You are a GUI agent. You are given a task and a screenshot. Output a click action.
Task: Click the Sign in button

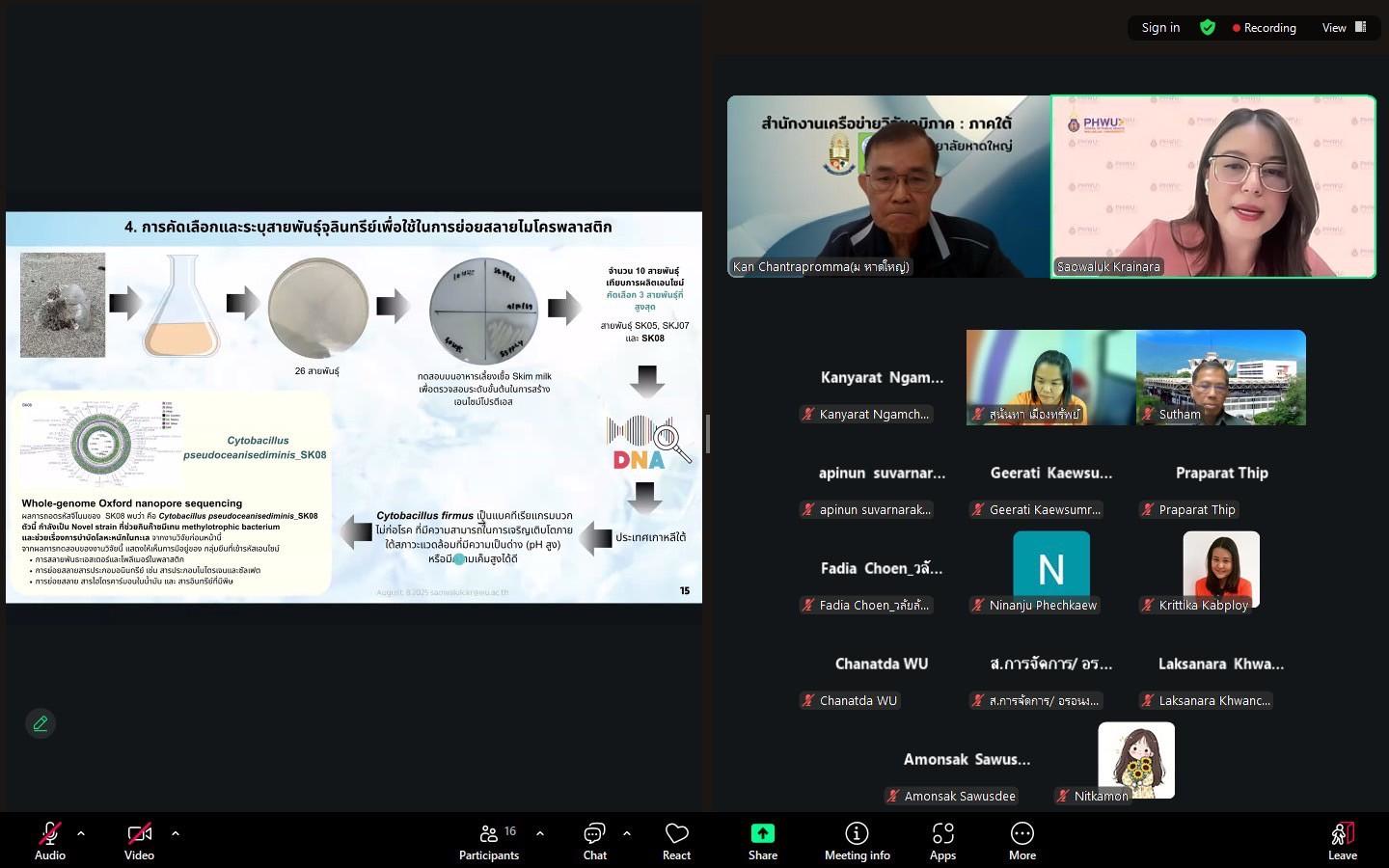click(x=1160, y=28)
